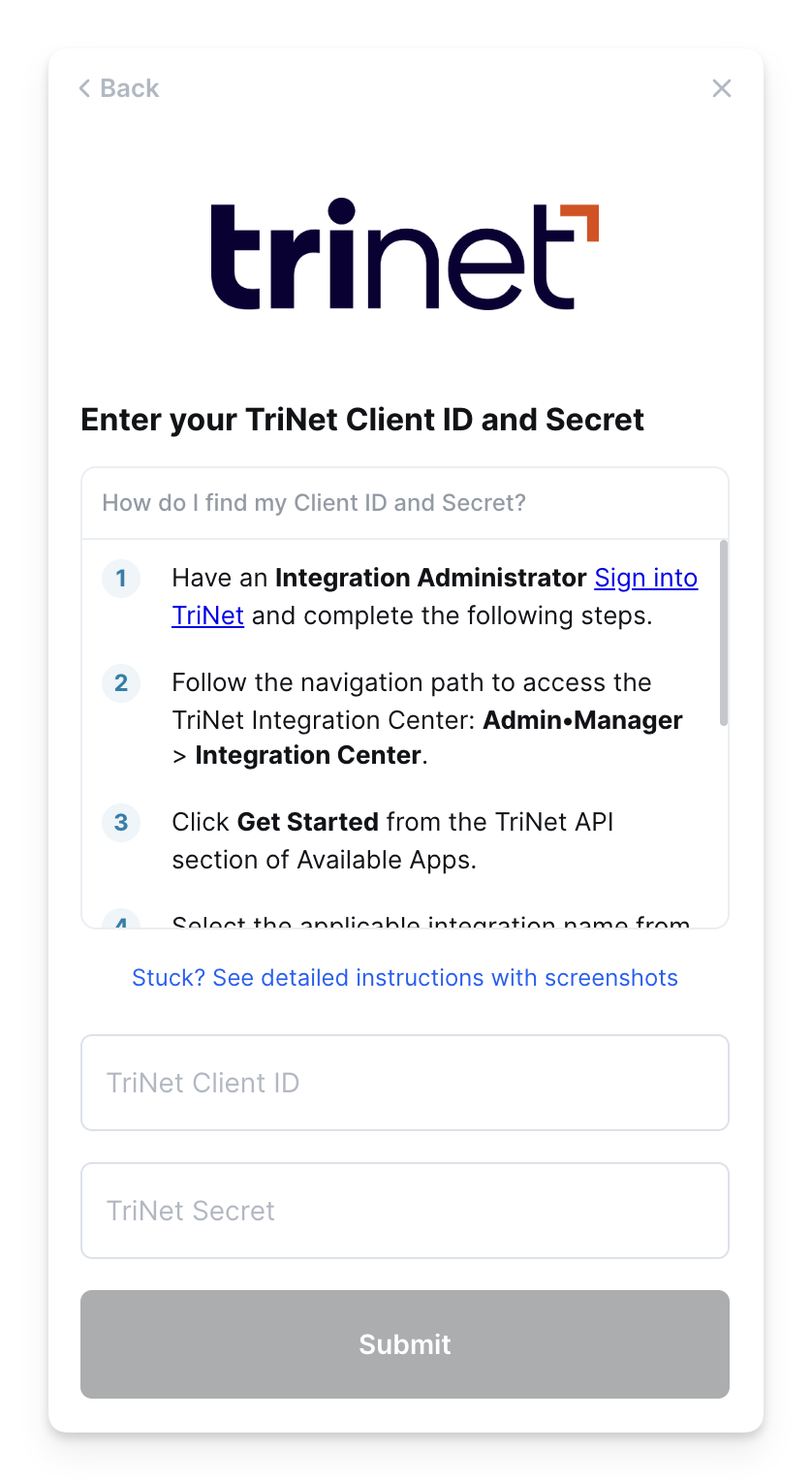Image resolution: width=812 pixels, height=1481 pixels.
Task: Click the 'TriNet API' text in step 3
Action: (554, 823)
